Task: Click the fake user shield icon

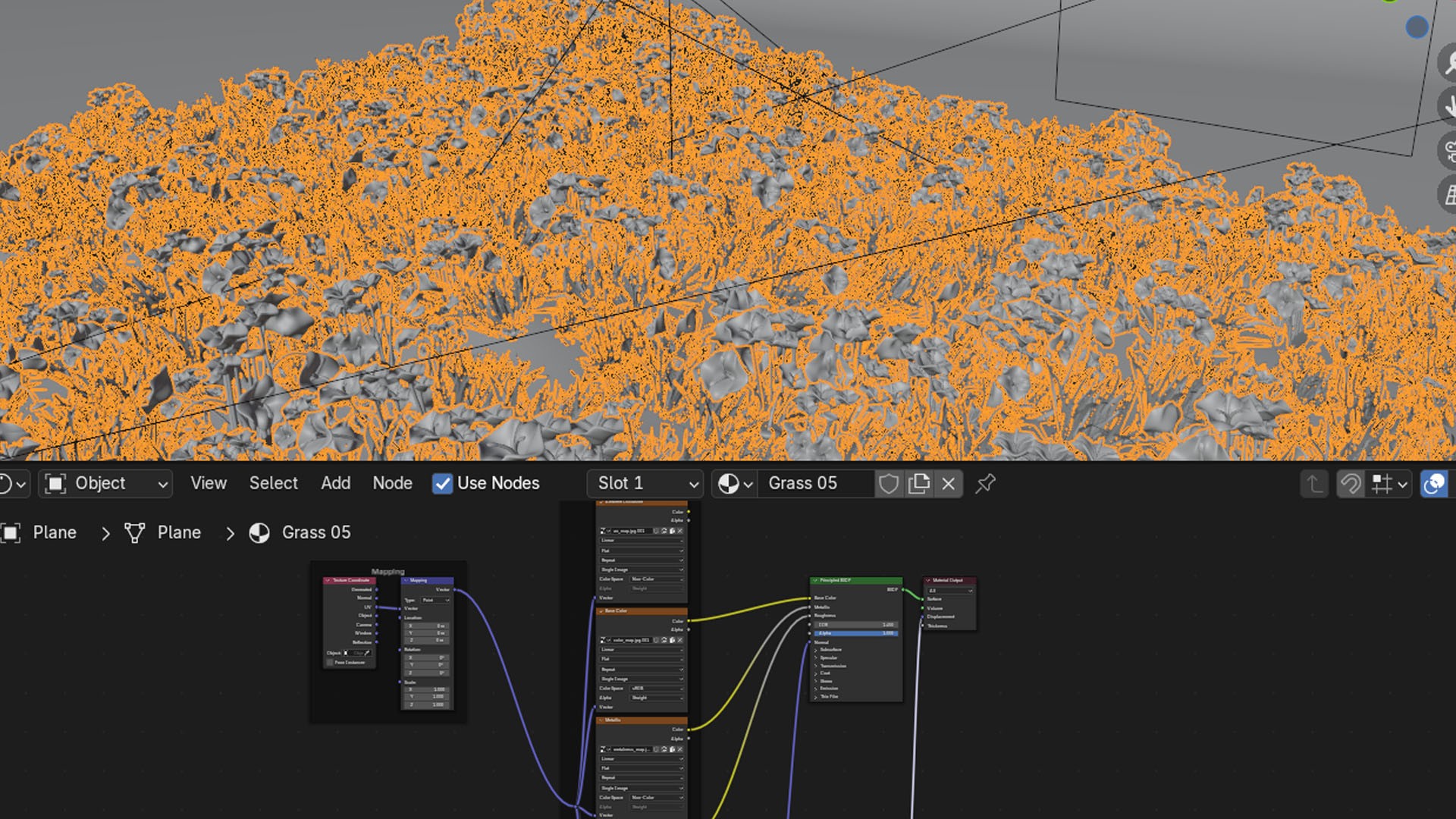Action: [x=889, y=484]
